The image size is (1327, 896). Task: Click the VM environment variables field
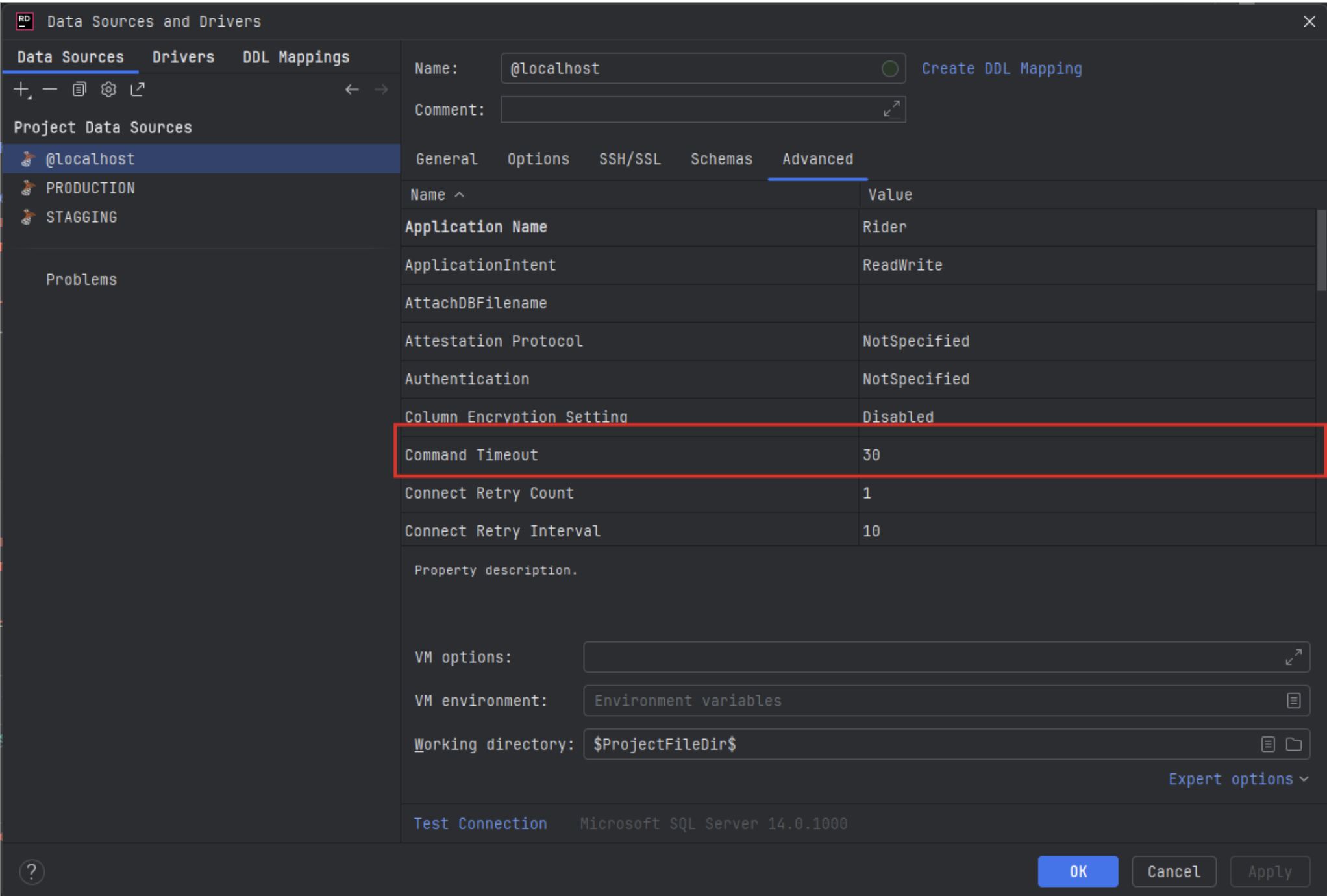click(x=947, y=701)
